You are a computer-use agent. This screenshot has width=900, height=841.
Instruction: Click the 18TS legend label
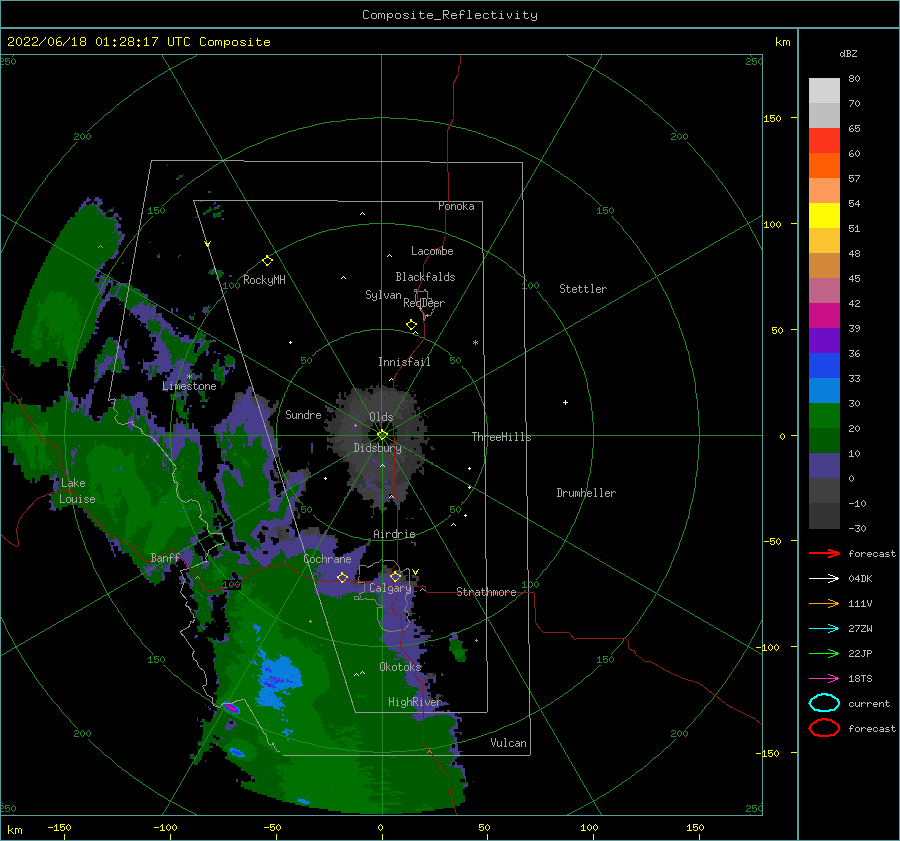tap(860, 679)
